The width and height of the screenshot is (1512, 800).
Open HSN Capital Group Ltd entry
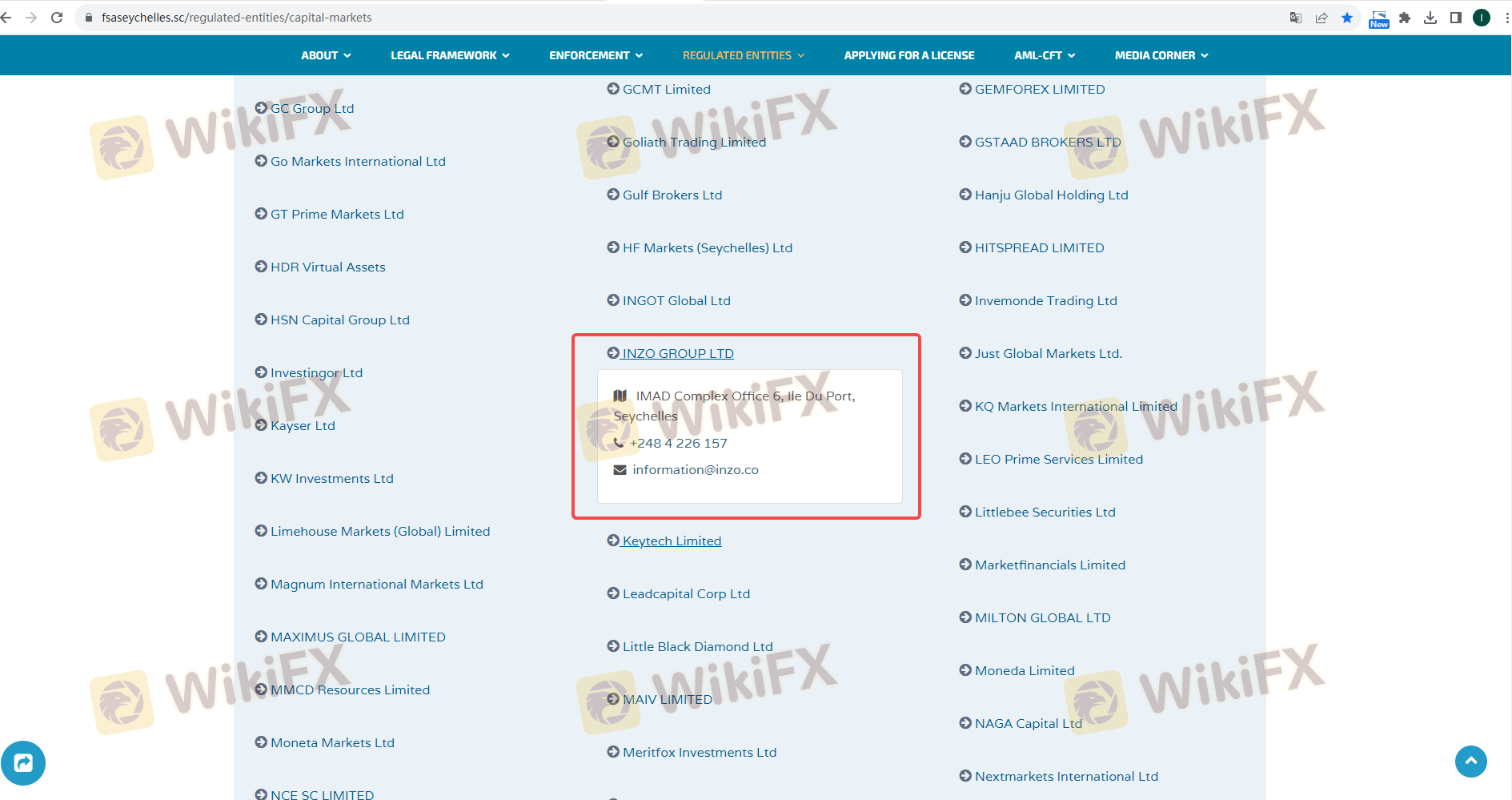point(340,320)
